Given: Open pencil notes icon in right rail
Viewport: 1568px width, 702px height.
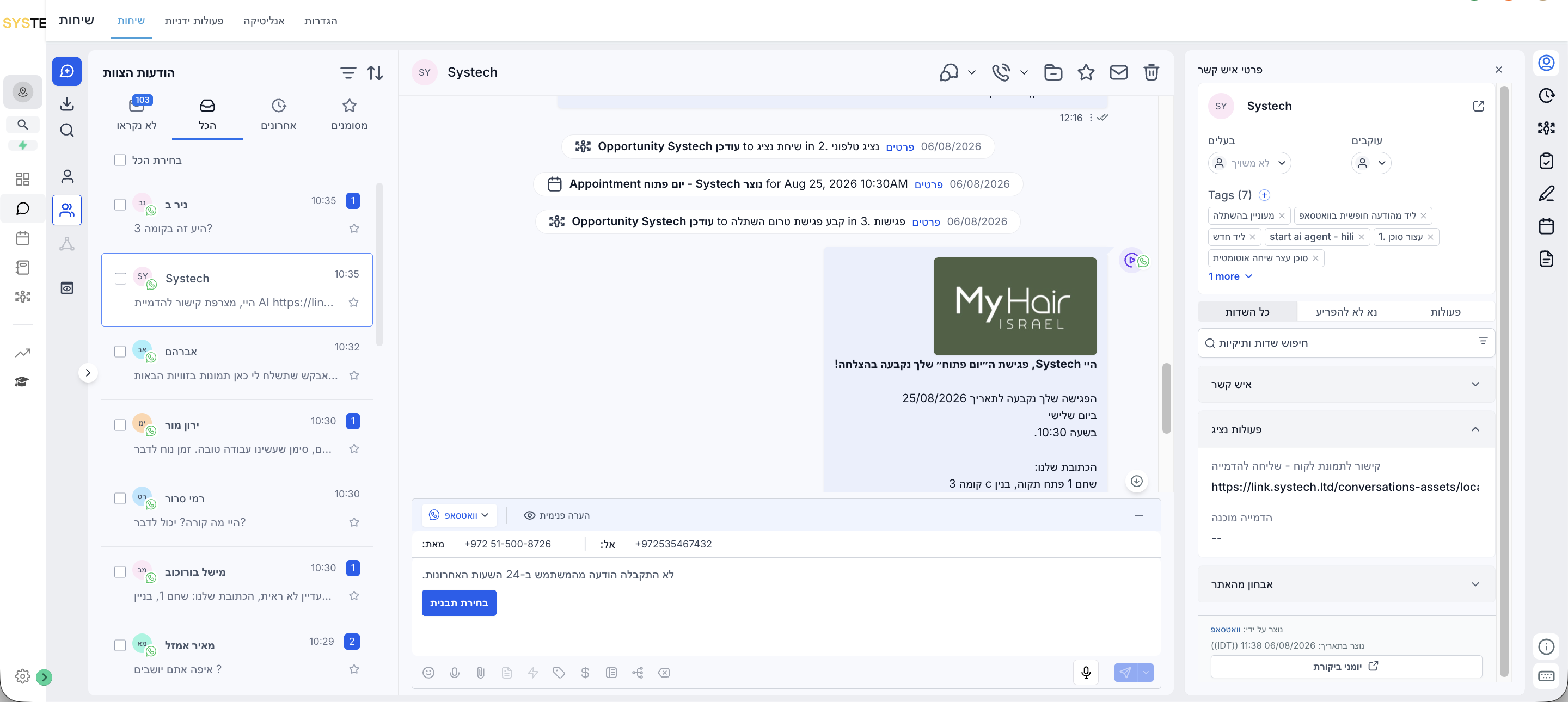Looking at the screenshot, I should [1546, 194].
